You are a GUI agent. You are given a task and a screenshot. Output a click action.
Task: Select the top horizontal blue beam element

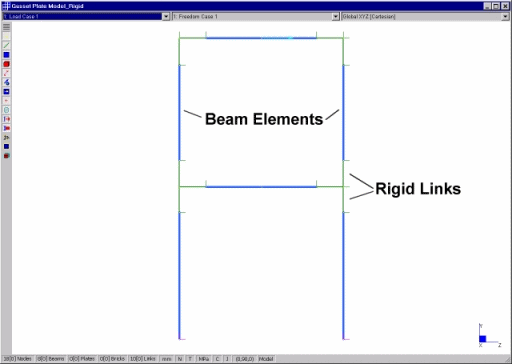click(x=261, y=38)
